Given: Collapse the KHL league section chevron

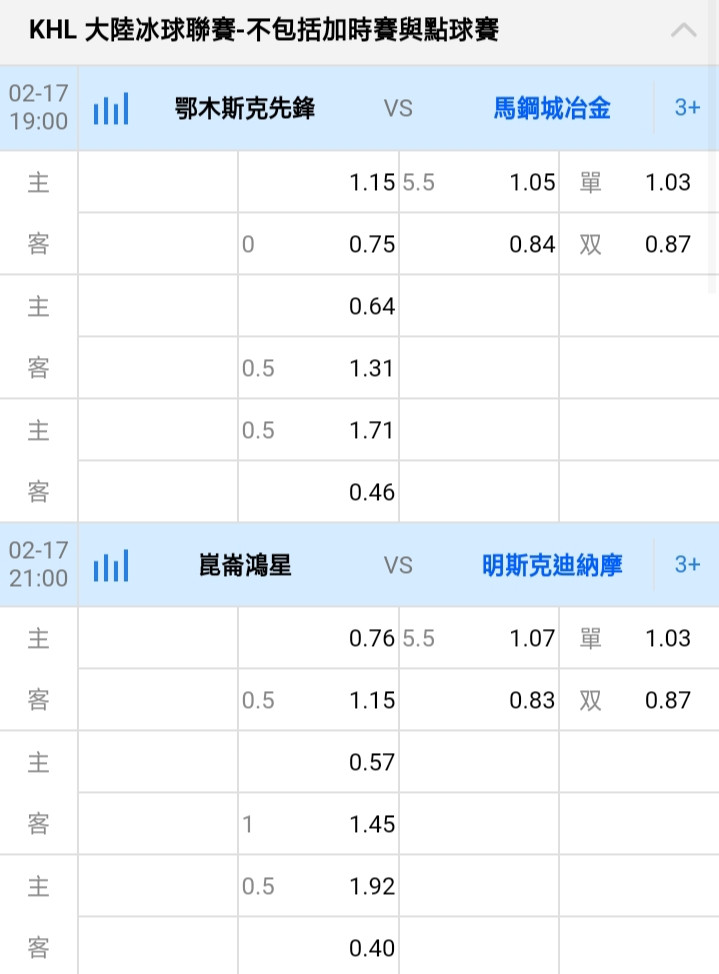Looking at the screenshot, I should coord(684,30).
